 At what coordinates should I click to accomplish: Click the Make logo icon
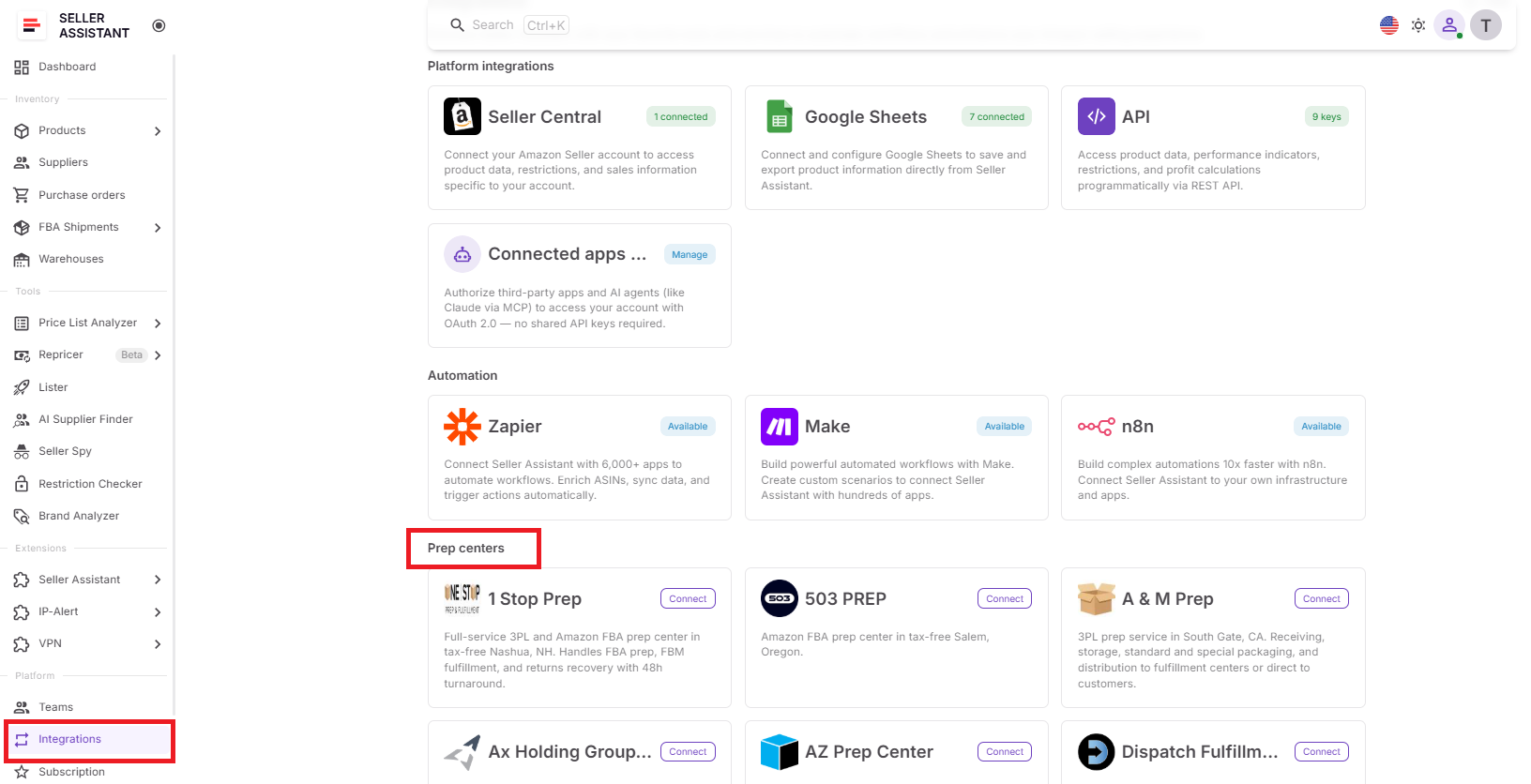pos(780,427)
